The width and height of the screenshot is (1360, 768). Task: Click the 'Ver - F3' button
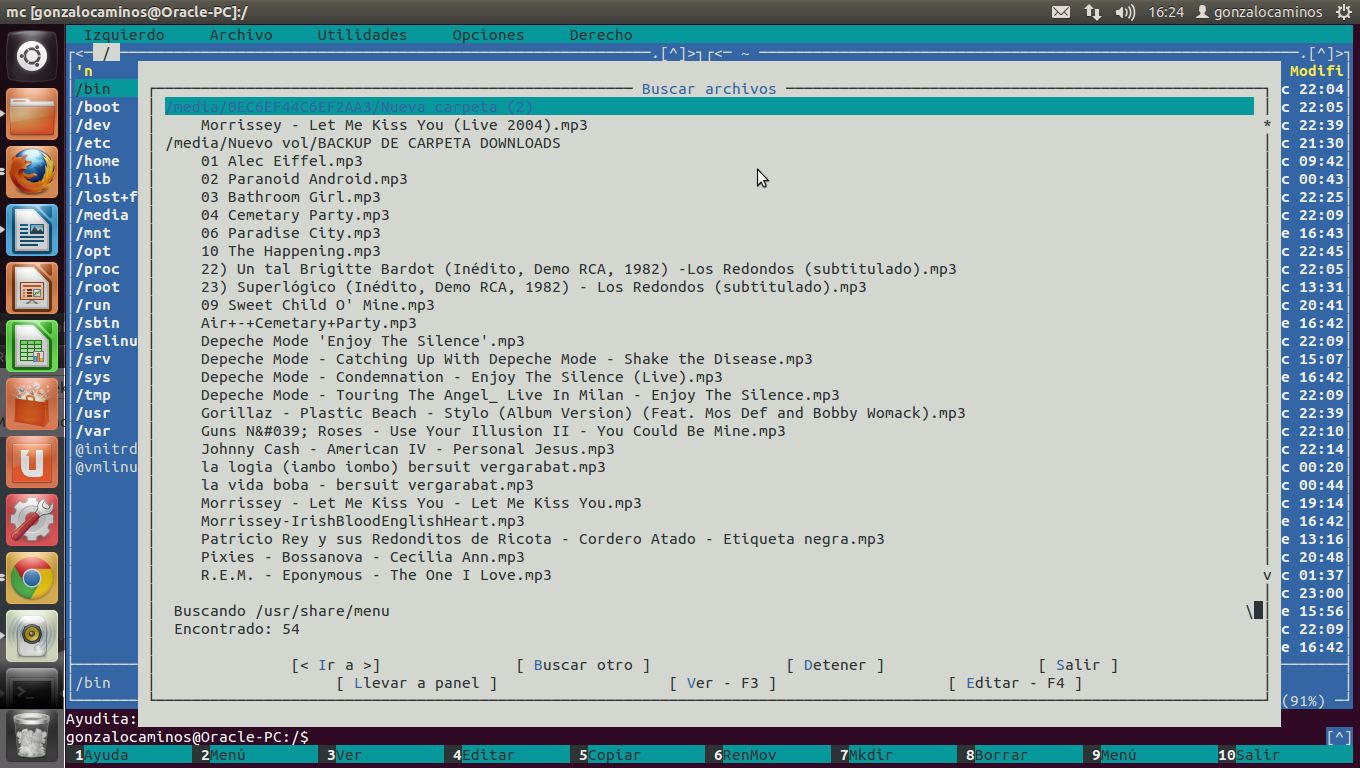point(723,683)
